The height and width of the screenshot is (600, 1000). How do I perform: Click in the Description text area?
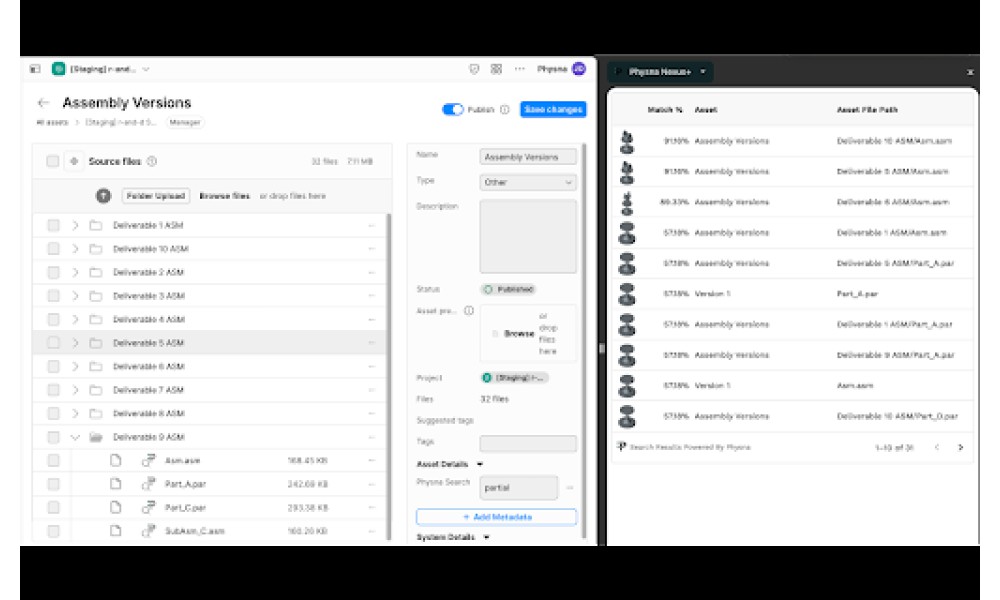pos(528,236)
